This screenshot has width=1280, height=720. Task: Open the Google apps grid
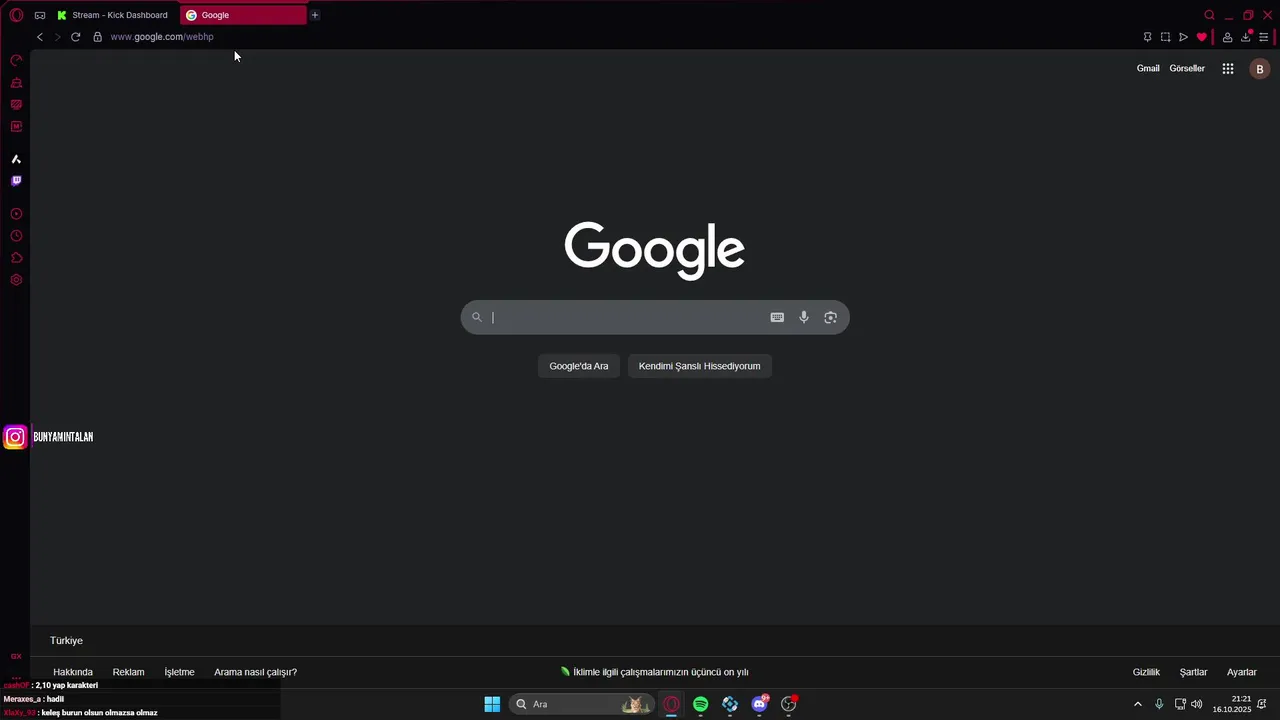click(x=1228, y=69)
